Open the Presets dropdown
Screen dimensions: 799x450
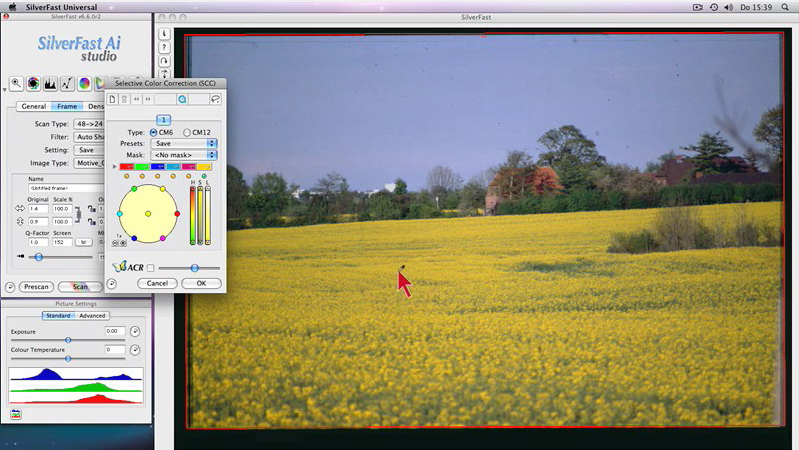pyautogui.click(x=182, y=143)
